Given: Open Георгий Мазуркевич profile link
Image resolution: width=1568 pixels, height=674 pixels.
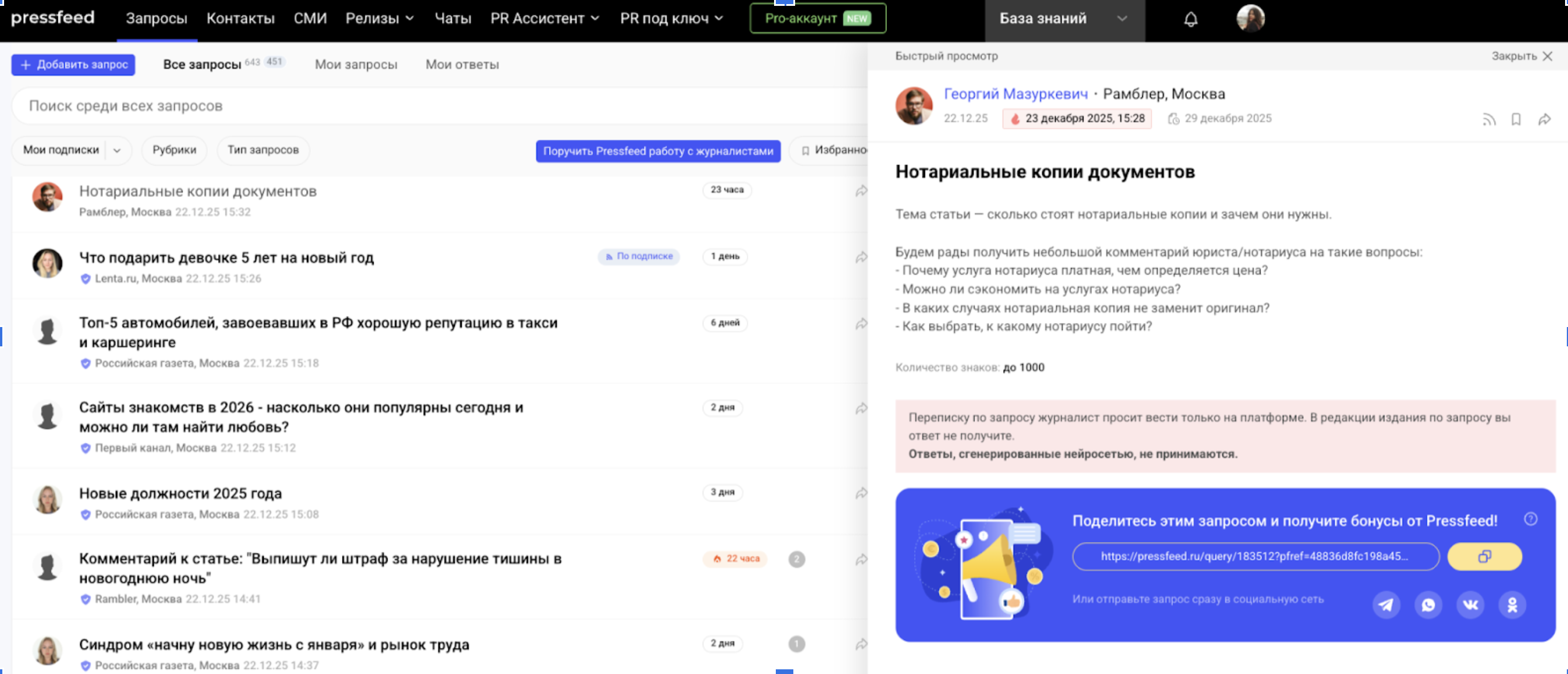Looking at the screenshot, I should (x=1016, y=94).
